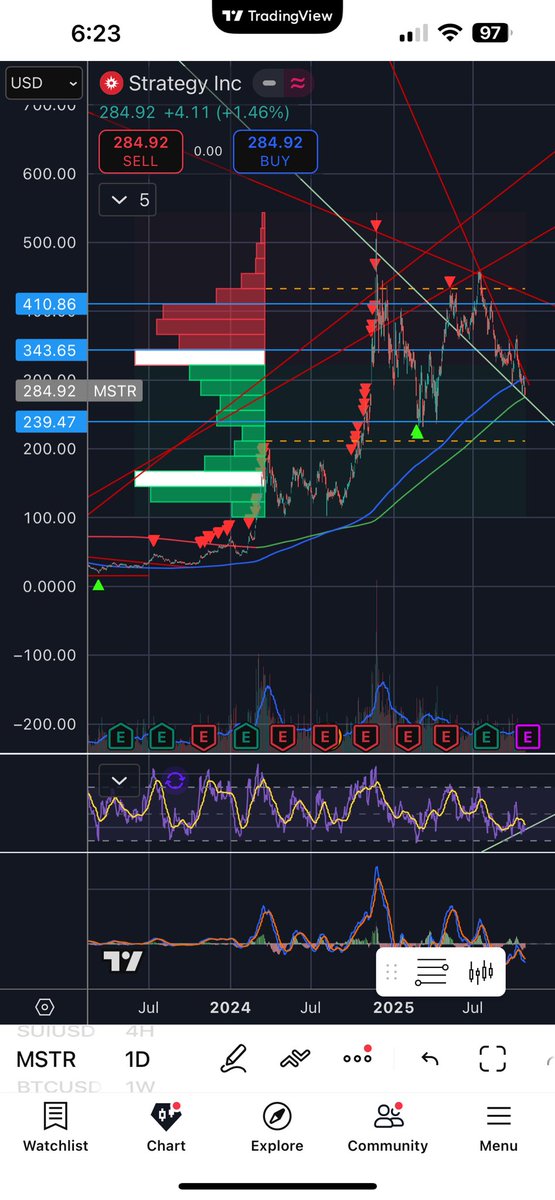Open the Menu tab
The width and height of the screenshot is (555, 1200).
coord(498,1128)
